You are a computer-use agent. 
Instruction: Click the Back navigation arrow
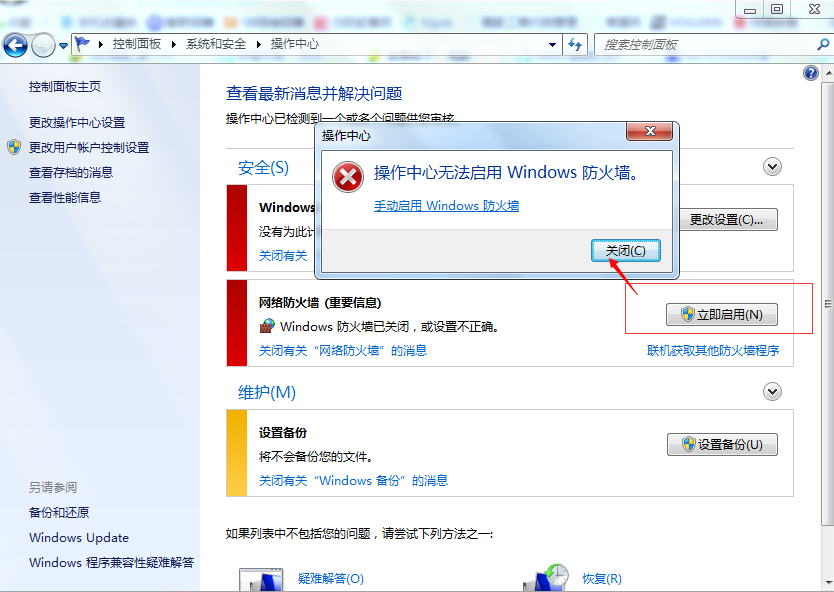coord(15,45)
